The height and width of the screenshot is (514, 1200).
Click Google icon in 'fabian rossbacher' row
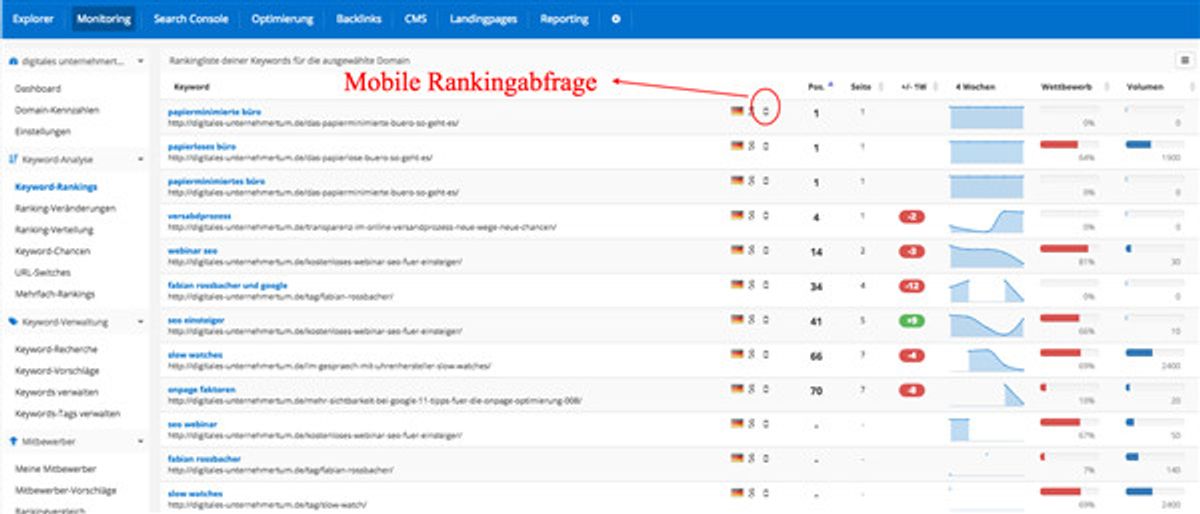point(752,458)
